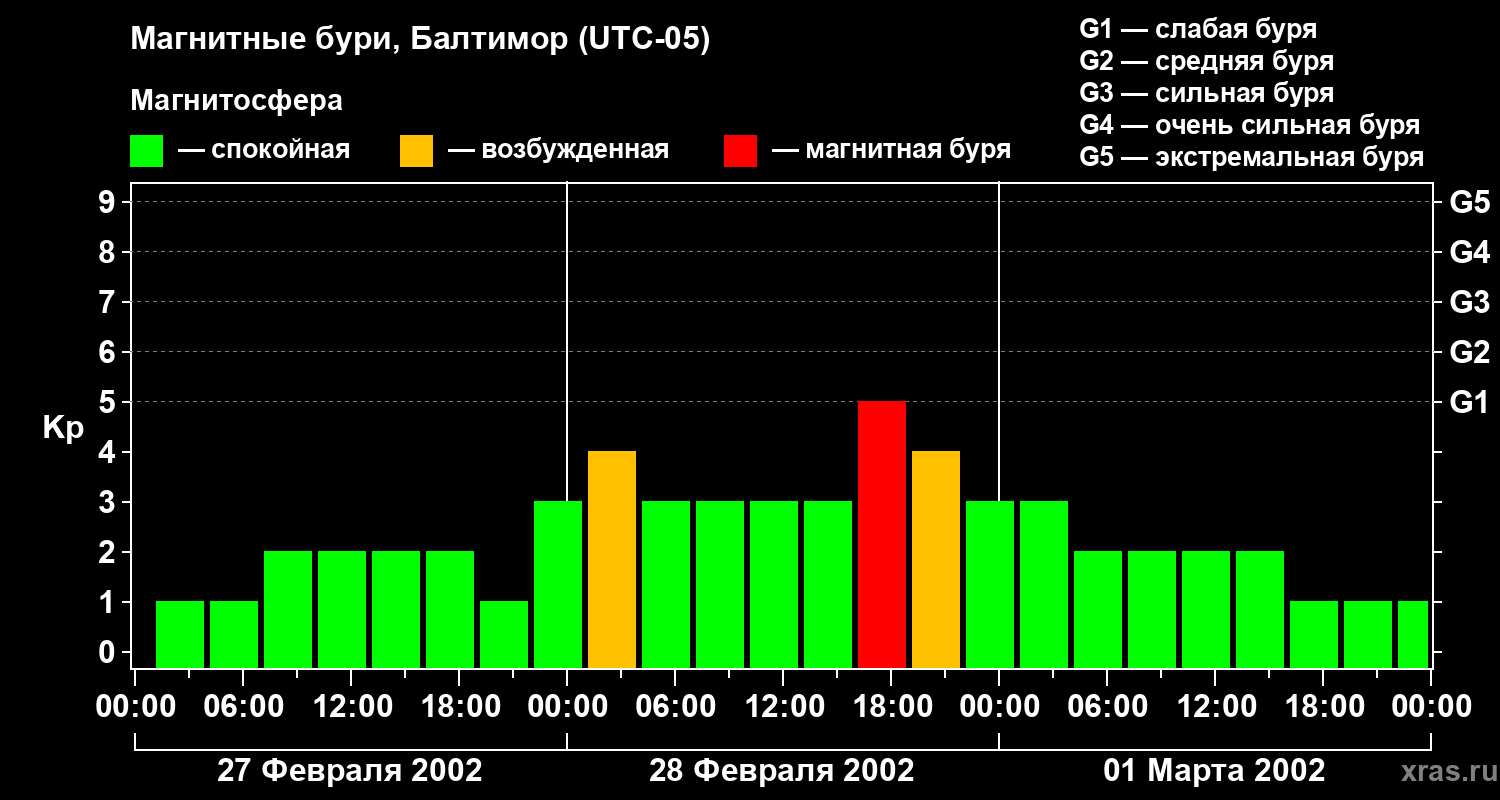This screenshot has height=800, width=1500.
Task: Click the green 'спокойная' legend swatch
Action: 147,151
